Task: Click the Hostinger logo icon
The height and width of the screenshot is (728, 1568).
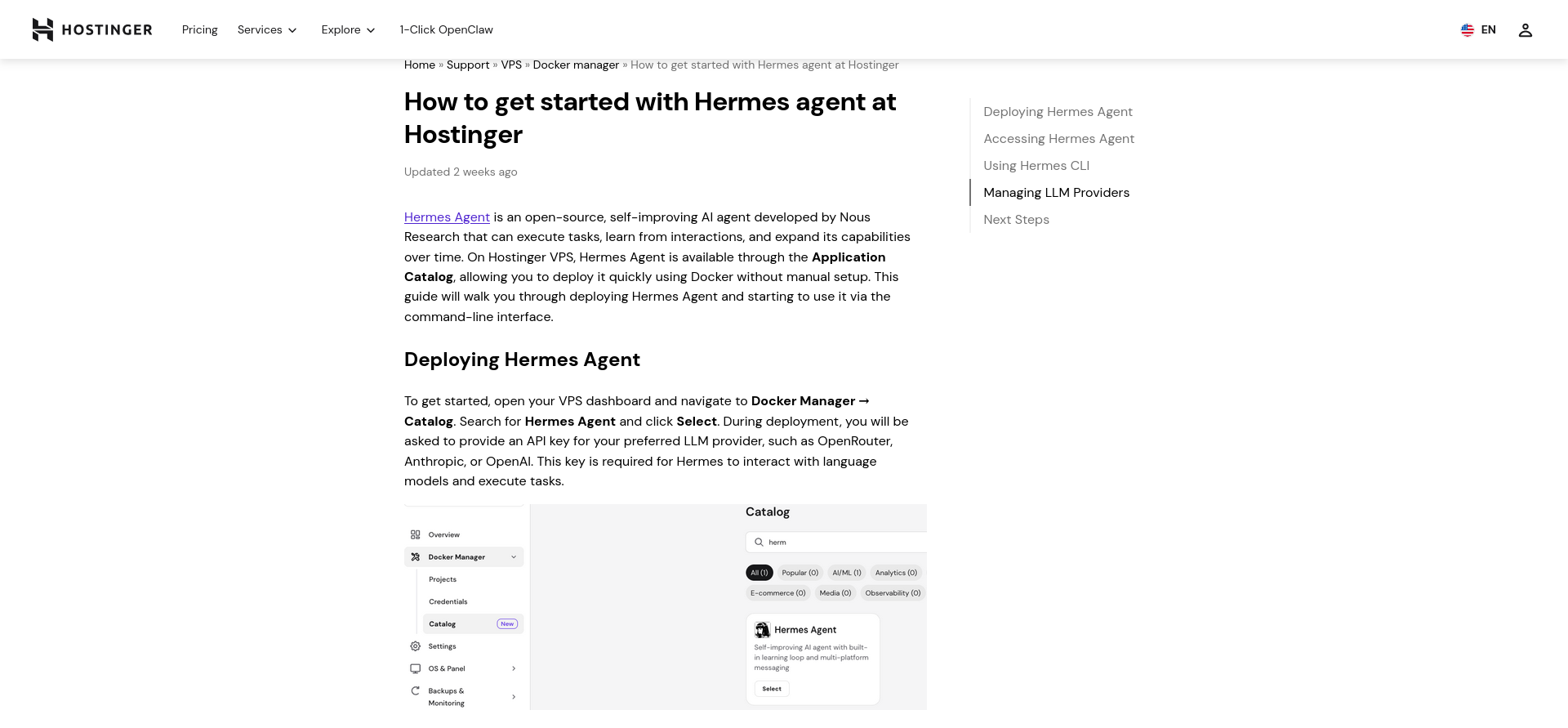Action: pos(42,29)
